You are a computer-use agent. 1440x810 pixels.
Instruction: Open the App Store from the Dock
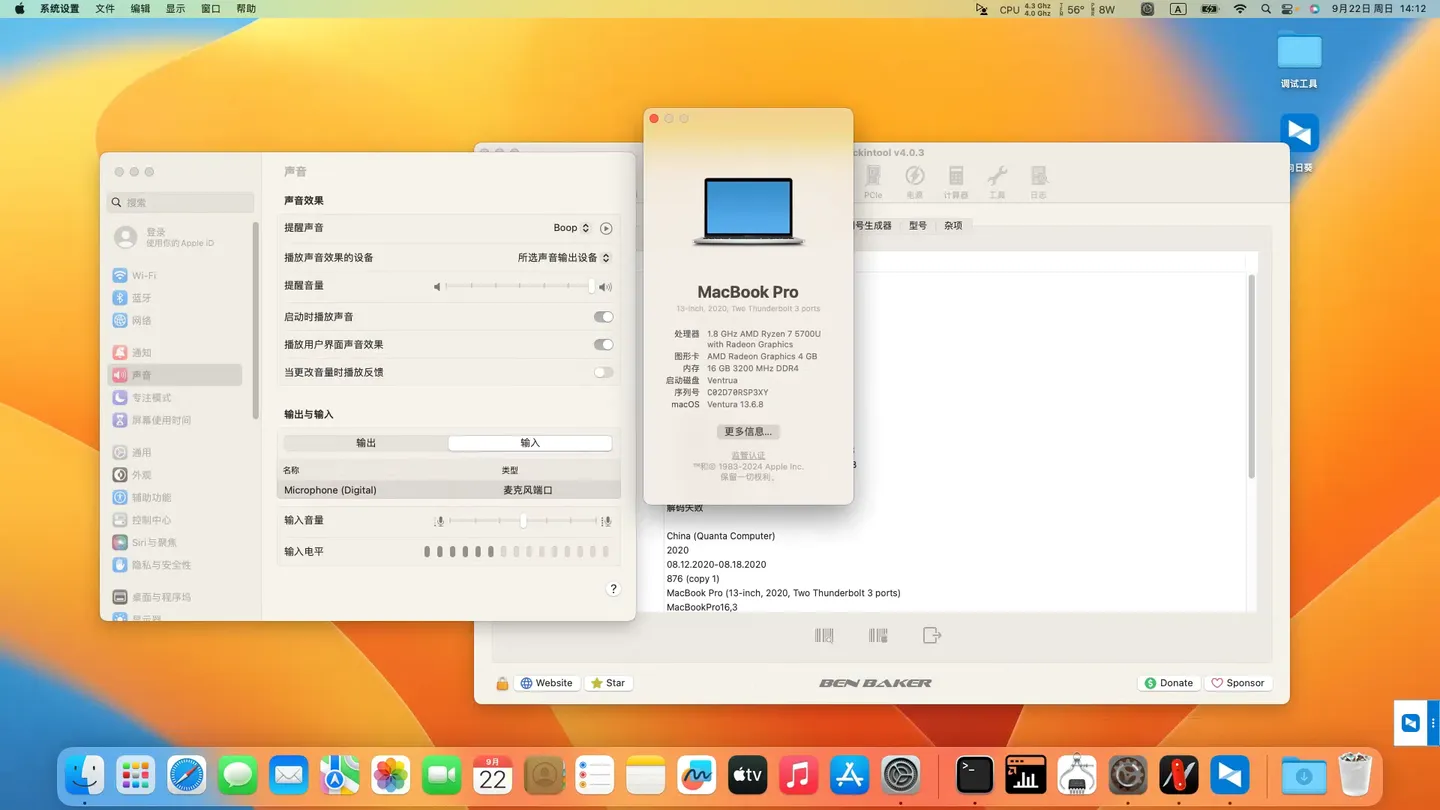849,774
